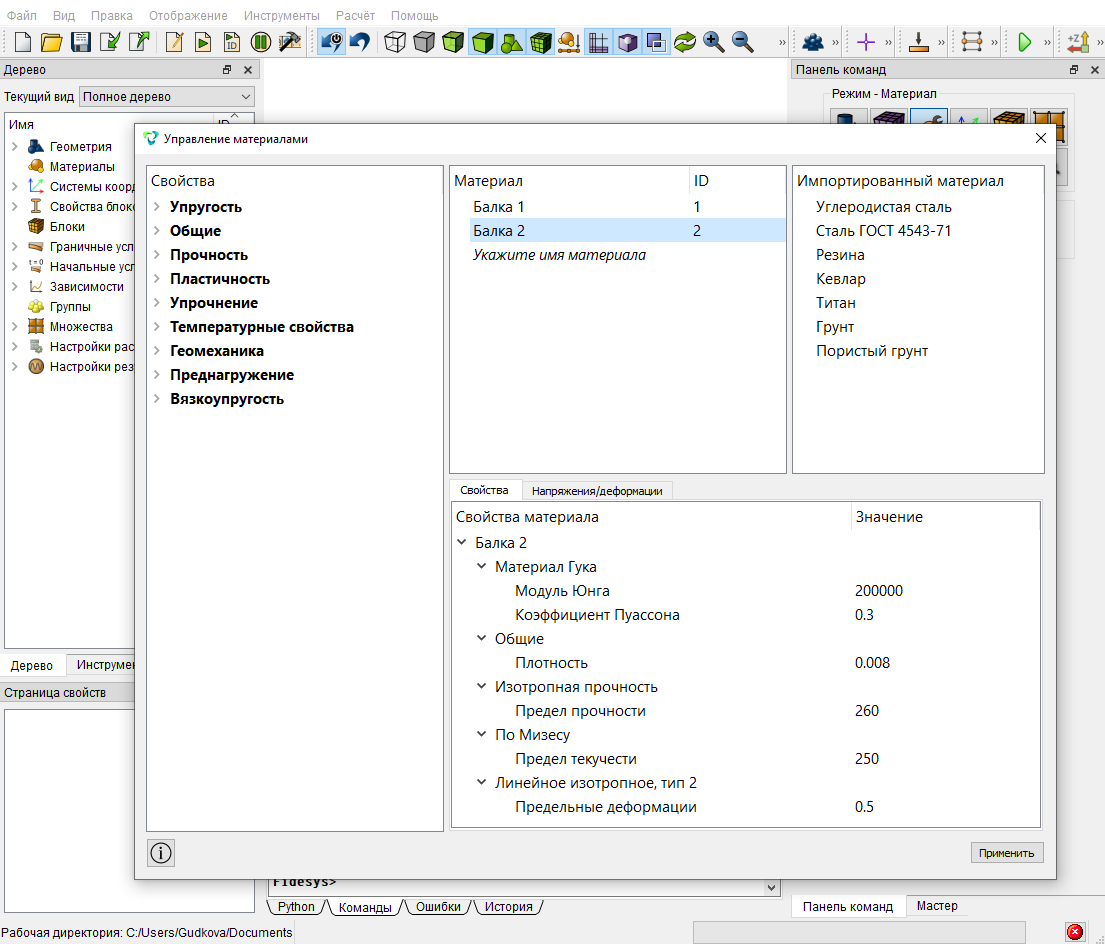Click the download-to-tray arrow icon

[x=918, y=42]
